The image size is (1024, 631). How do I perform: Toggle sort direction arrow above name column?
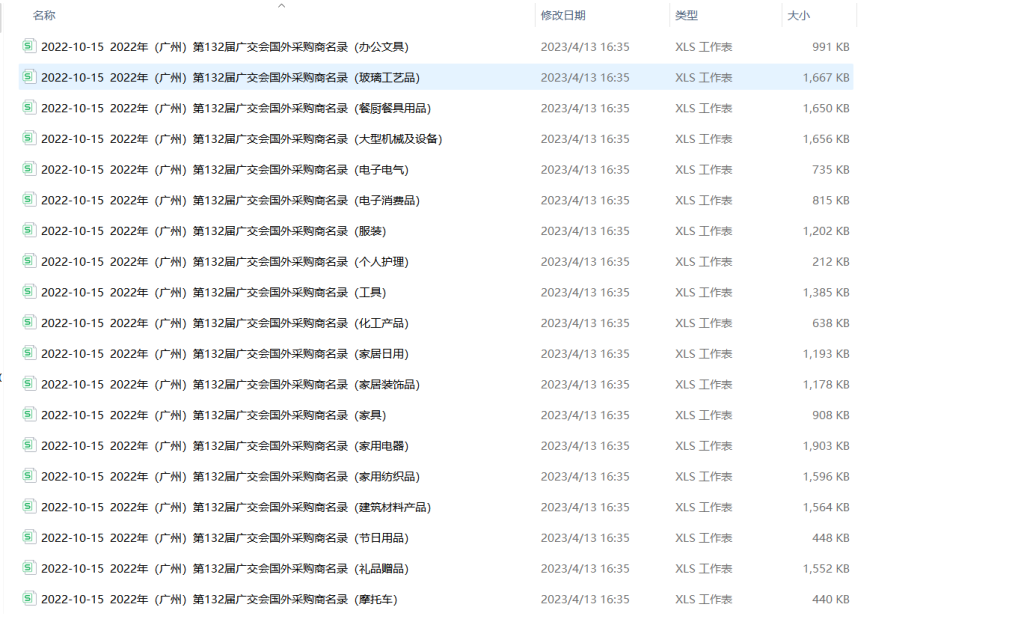click(281, 6)
